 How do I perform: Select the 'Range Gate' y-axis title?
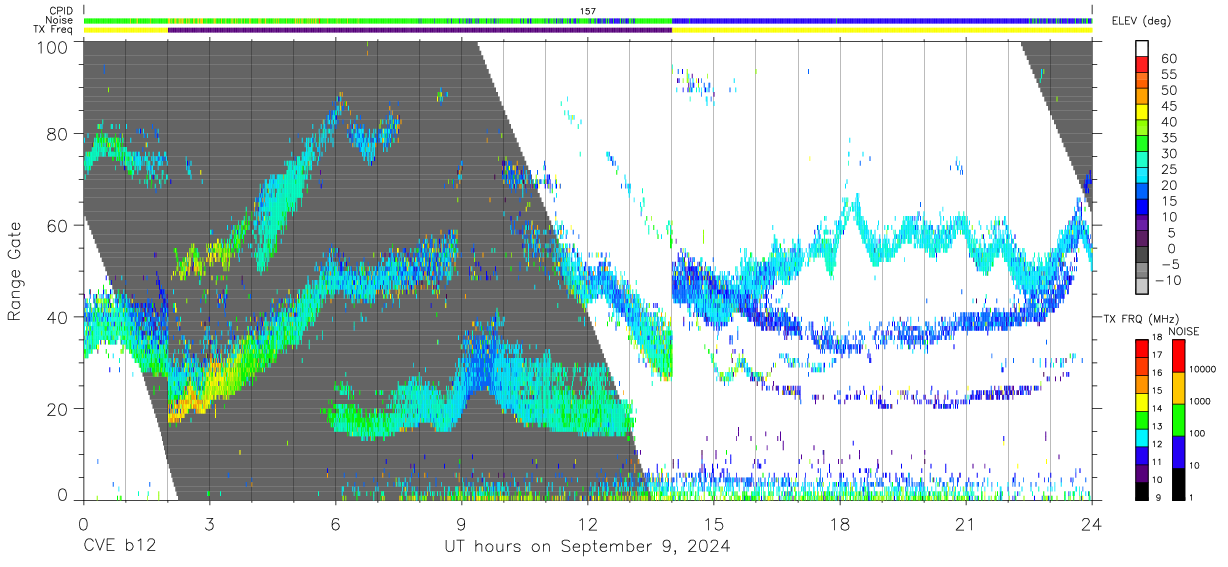(x=15, y=273)
